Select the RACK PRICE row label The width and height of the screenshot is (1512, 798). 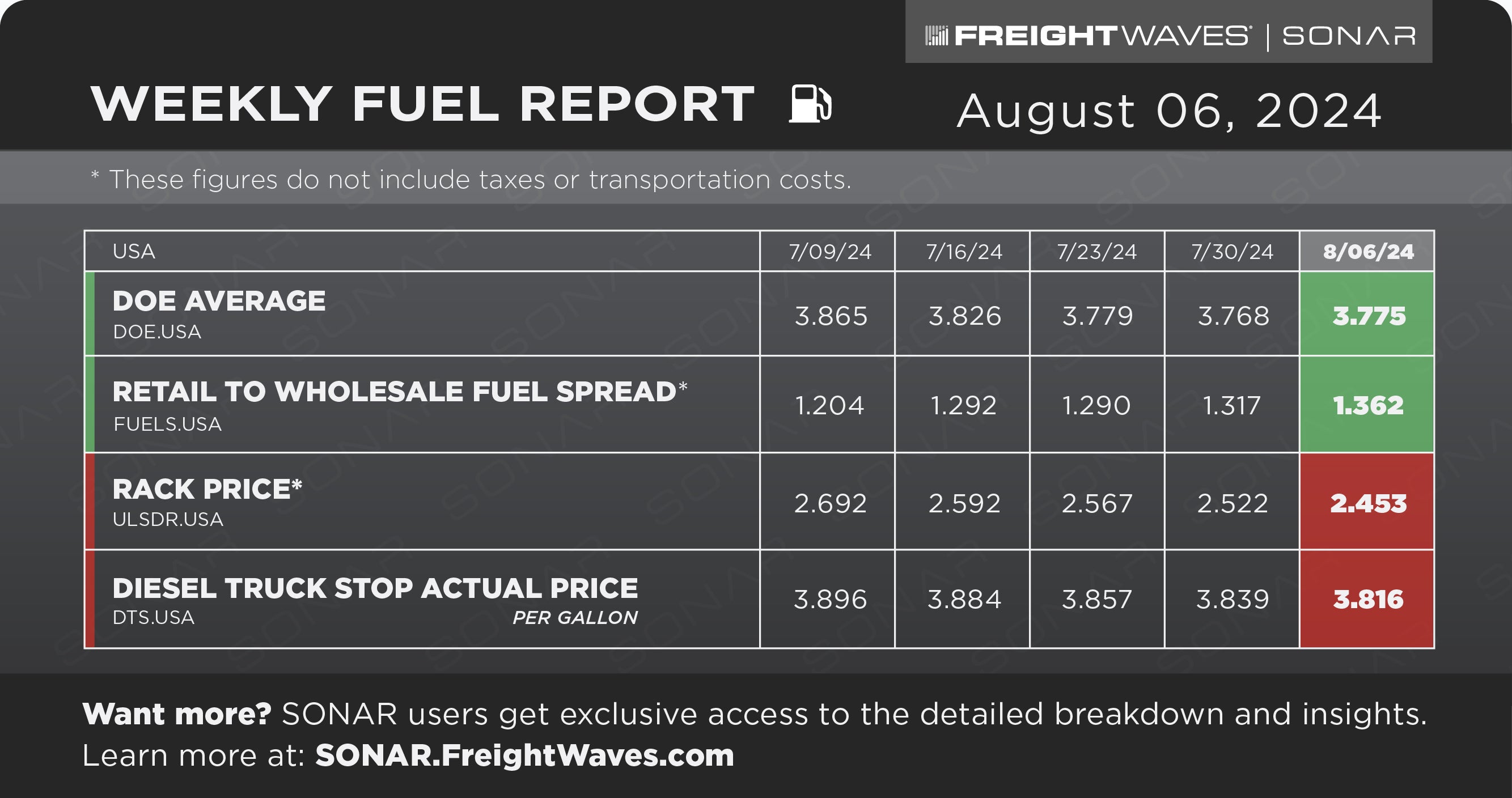207,489
